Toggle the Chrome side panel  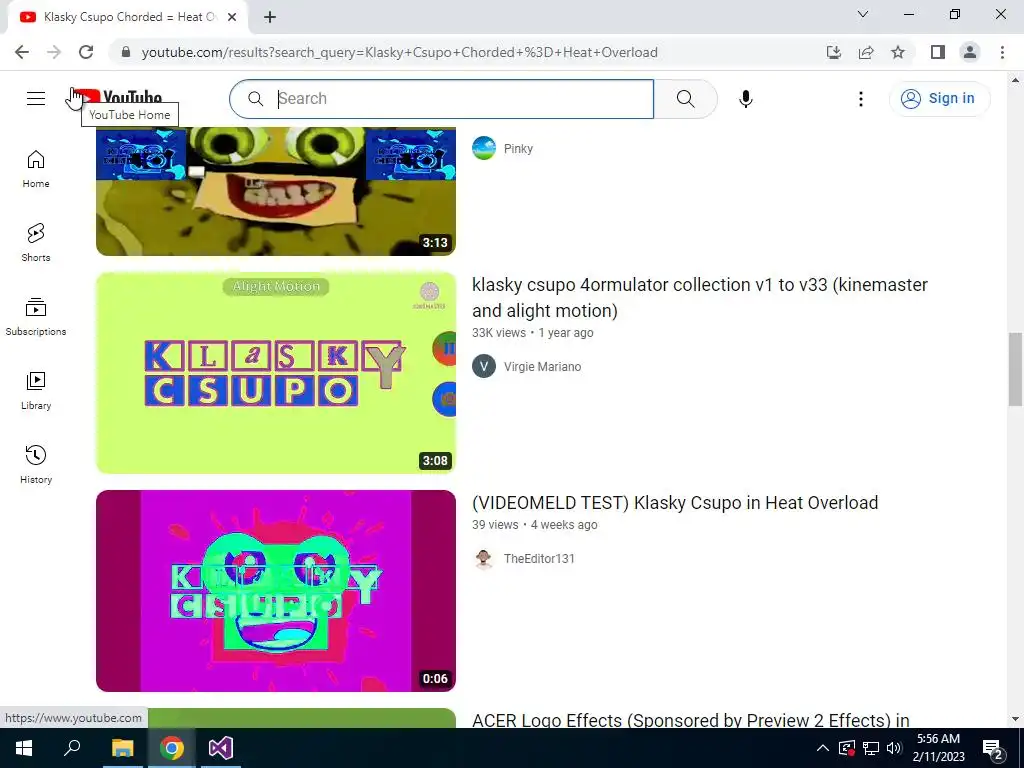pyautogui.click(x=938, y=52)
